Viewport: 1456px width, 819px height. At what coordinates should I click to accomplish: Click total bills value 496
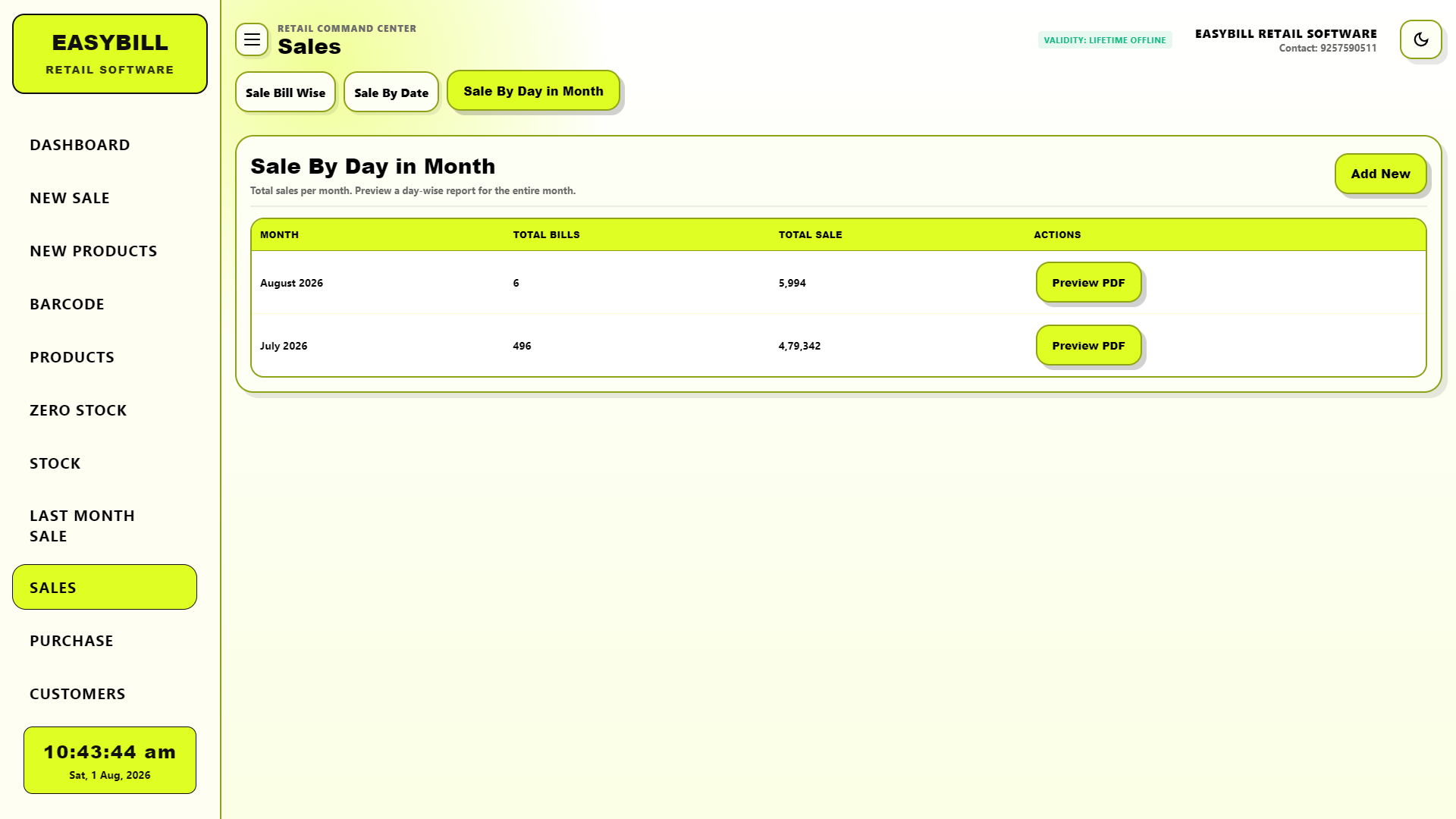click(x=522, y=346)
